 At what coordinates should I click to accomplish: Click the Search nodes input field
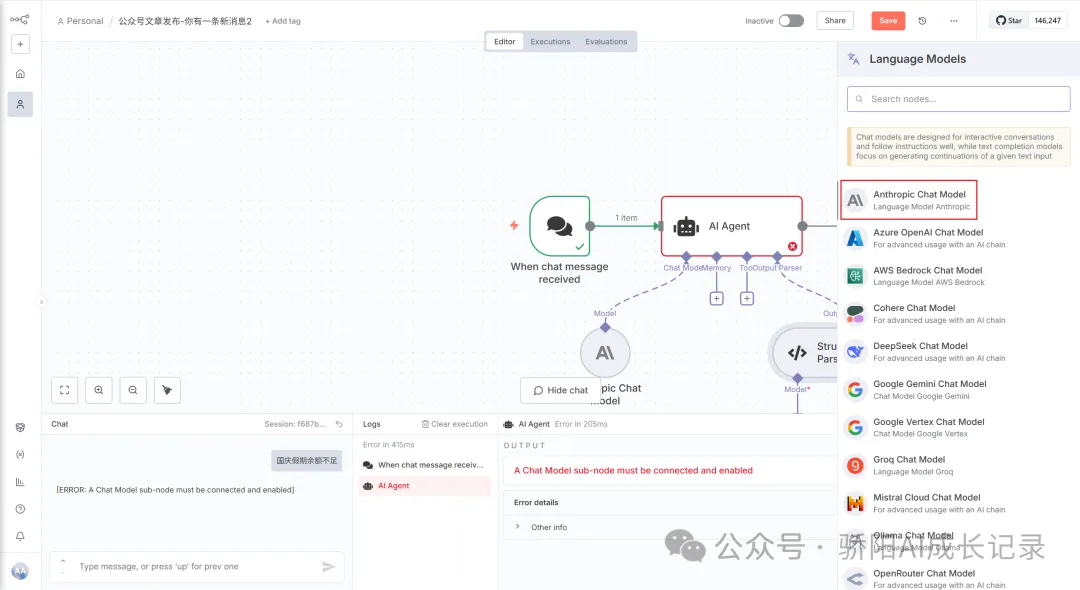pyautogui.click(x=958, y=99)
